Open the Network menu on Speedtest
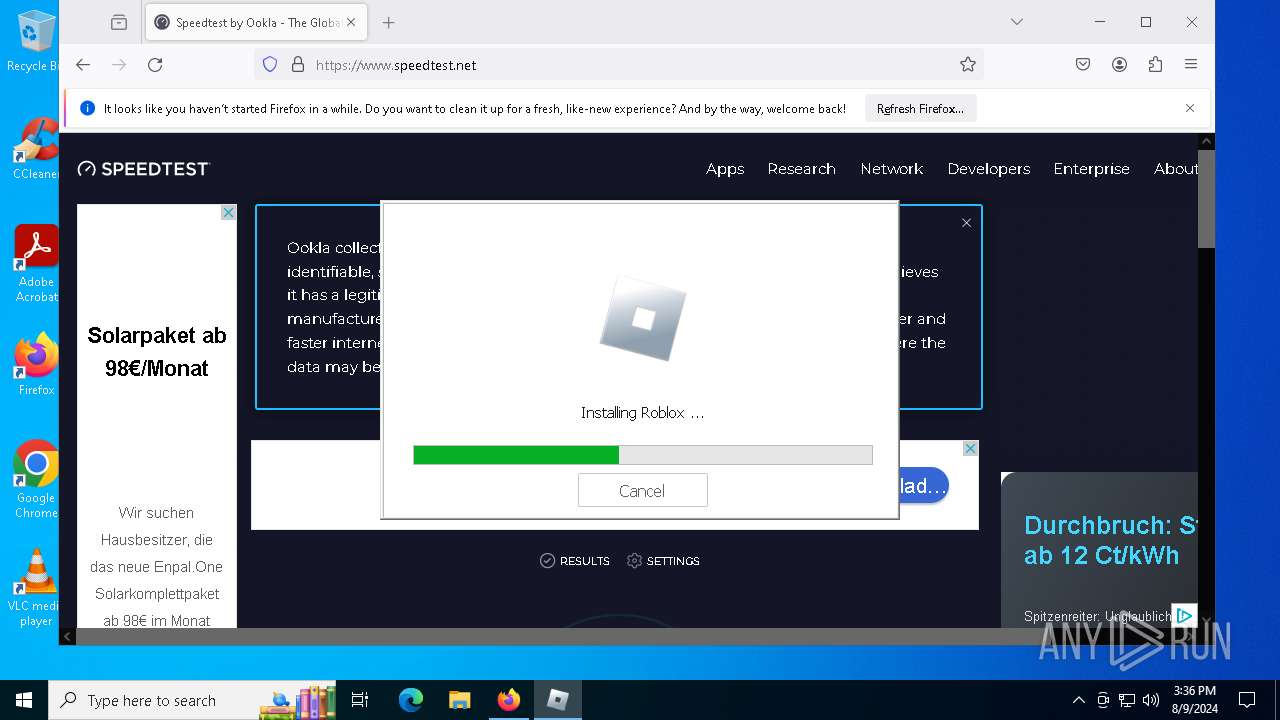 coord(892,169)
